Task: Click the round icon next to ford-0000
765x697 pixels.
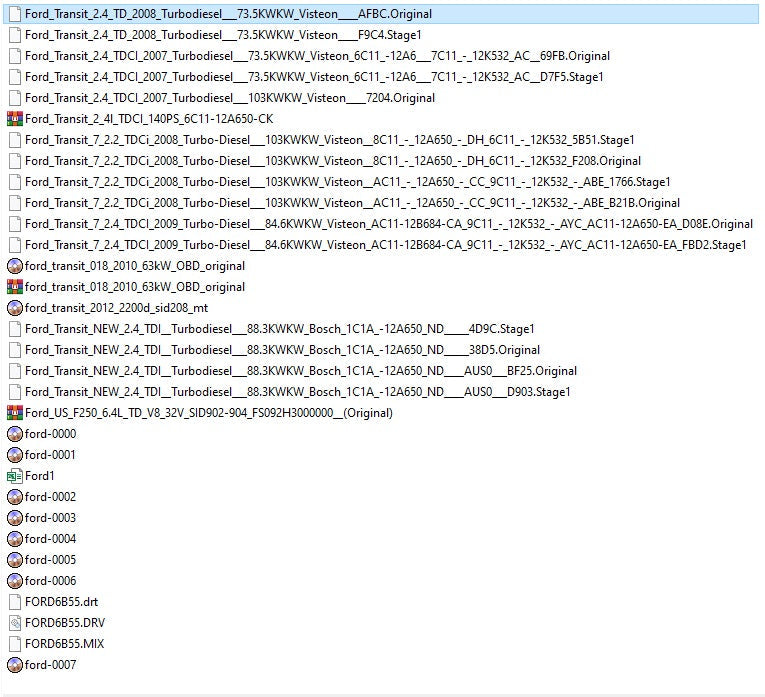Action: 14,434
